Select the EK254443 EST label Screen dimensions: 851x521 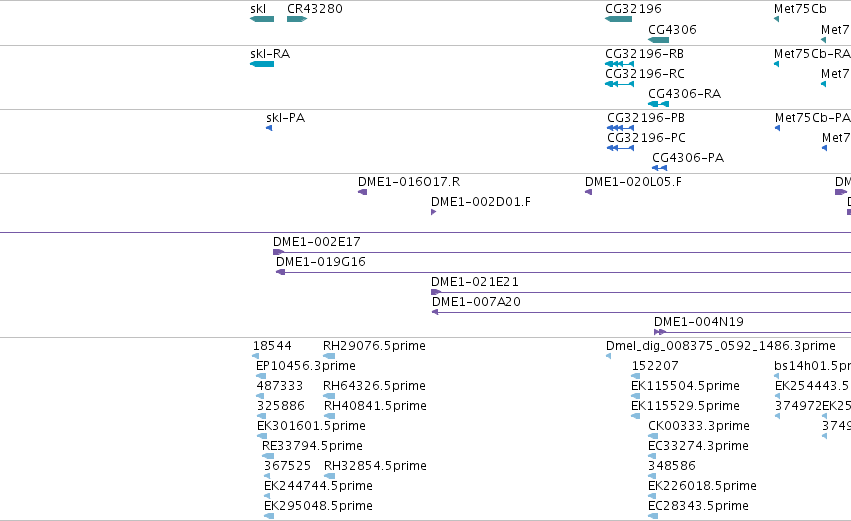(812, 386)
